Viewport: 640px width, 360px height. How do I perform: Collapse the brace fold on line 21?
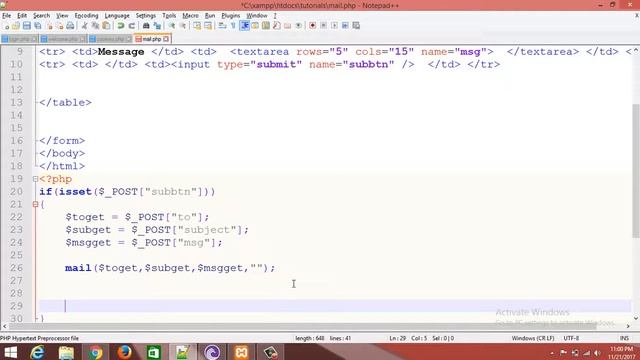click(x=35, y=204)
